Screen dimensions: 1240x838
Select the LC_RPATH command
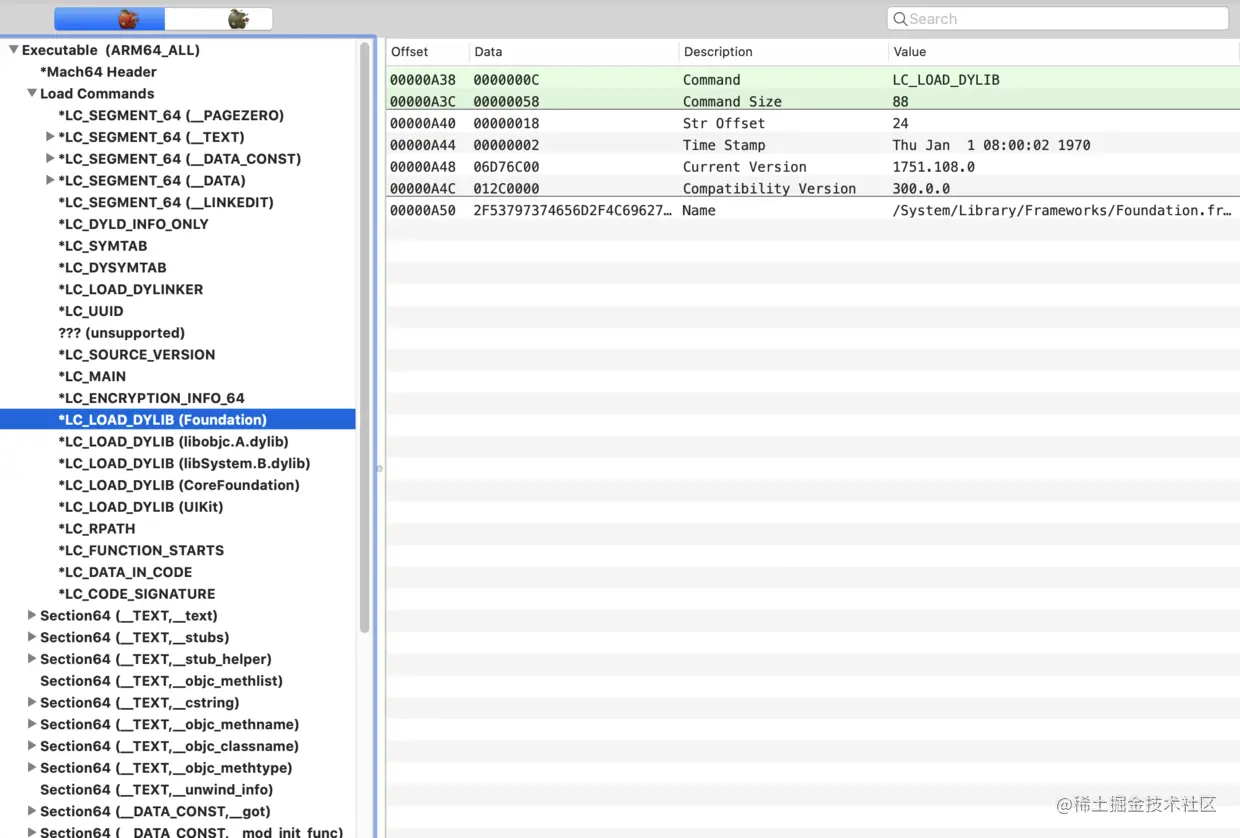coord(97,529)
